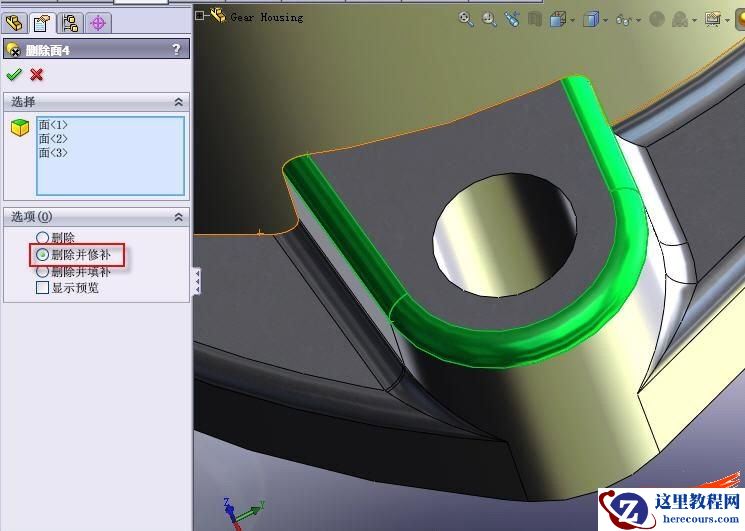Viewport: 745px width, 531px height.
Task: Click the Hide/Show Items glasses icon
Action: 623,20
